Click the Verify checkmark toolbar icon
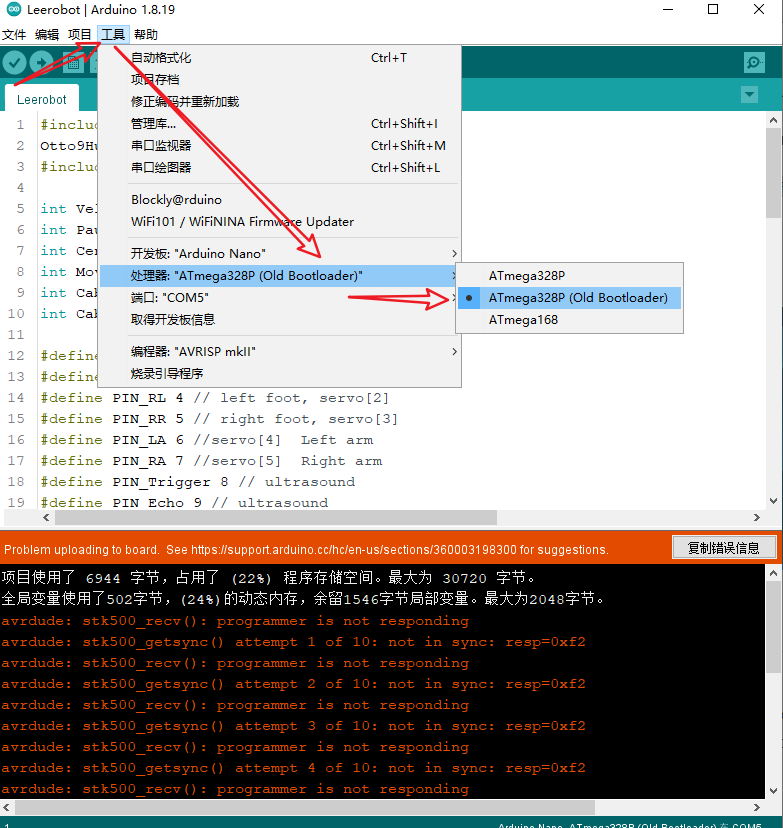783x828 pixels. coord(14,63)
